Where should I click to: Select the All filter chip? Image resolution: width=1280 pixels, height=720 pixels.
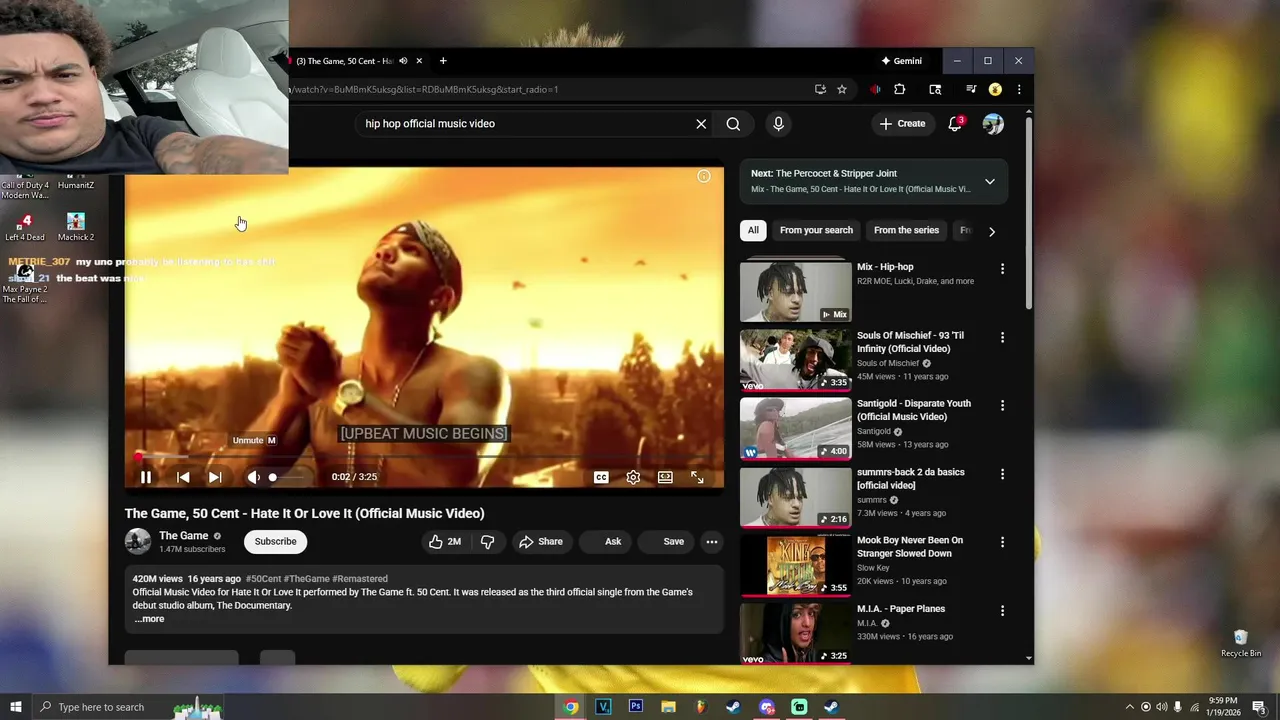[x=753, y=230]
